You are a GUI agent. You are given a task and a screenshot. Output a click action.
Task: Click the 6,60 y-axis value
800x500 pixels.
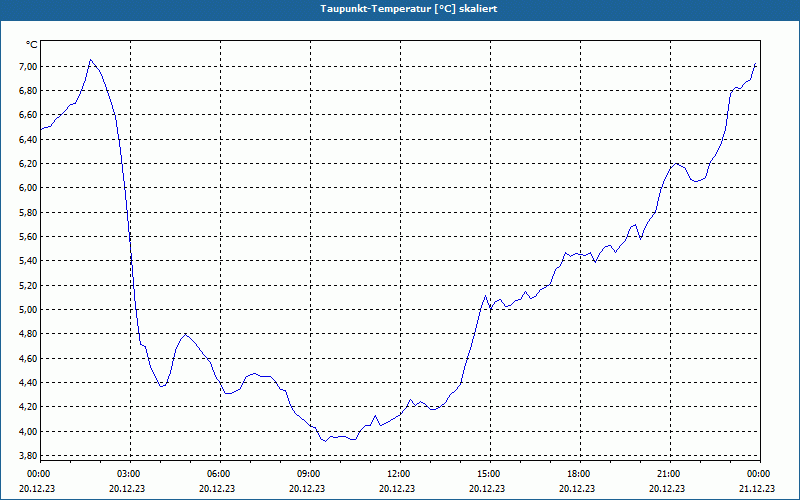(27, 115)
